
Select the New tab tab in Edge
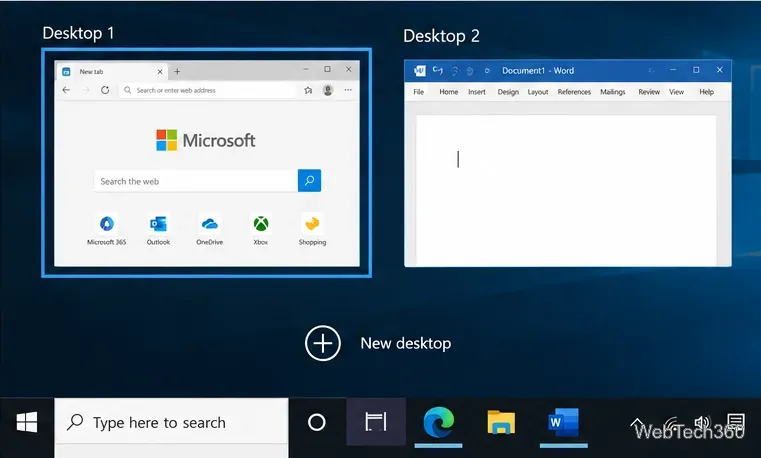tap(111, 71)
